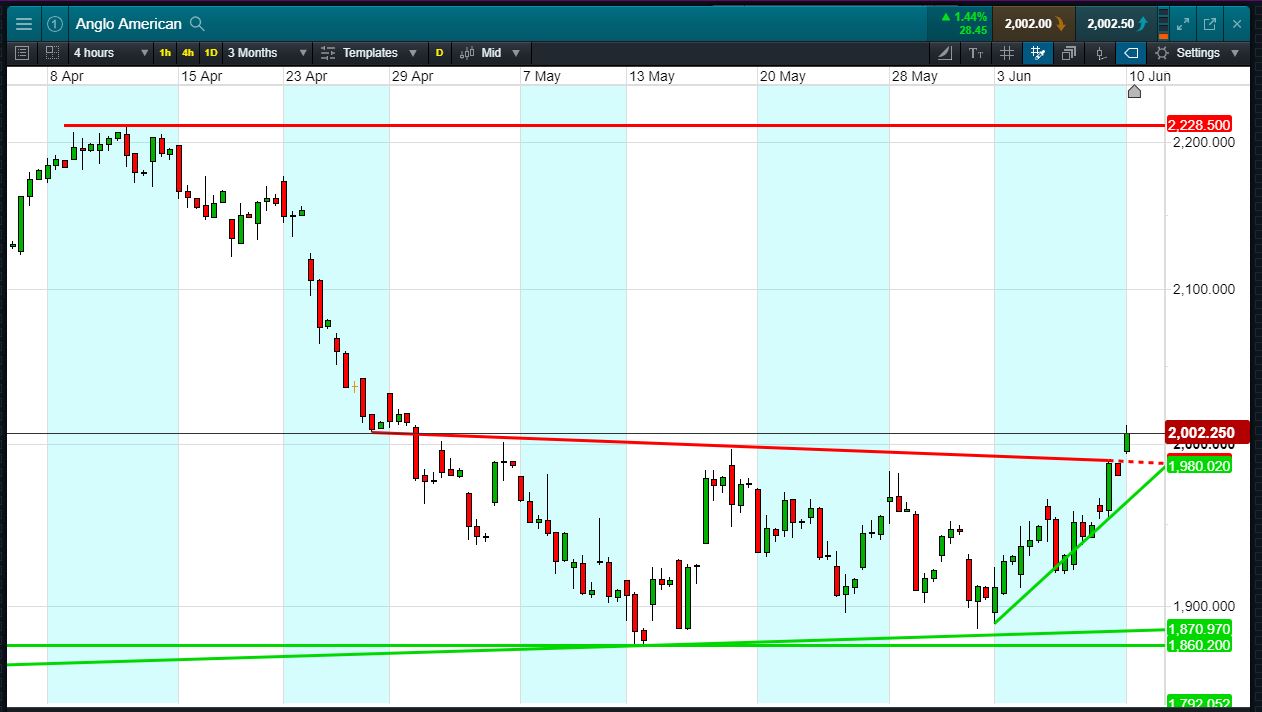Select the 1D interval shortcut
The image size is (1262, 712).
point(211,53)
